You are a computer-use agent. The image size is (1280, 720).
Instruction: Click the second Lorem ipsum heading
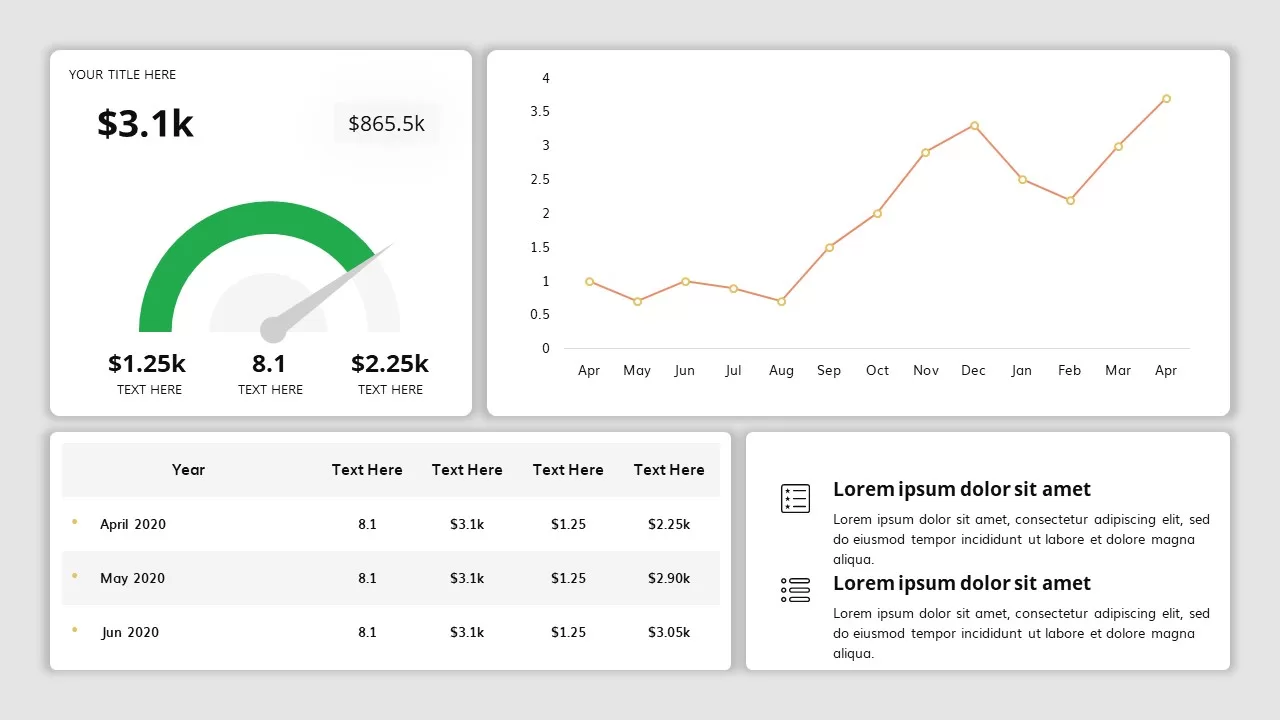tap(962, 583)
